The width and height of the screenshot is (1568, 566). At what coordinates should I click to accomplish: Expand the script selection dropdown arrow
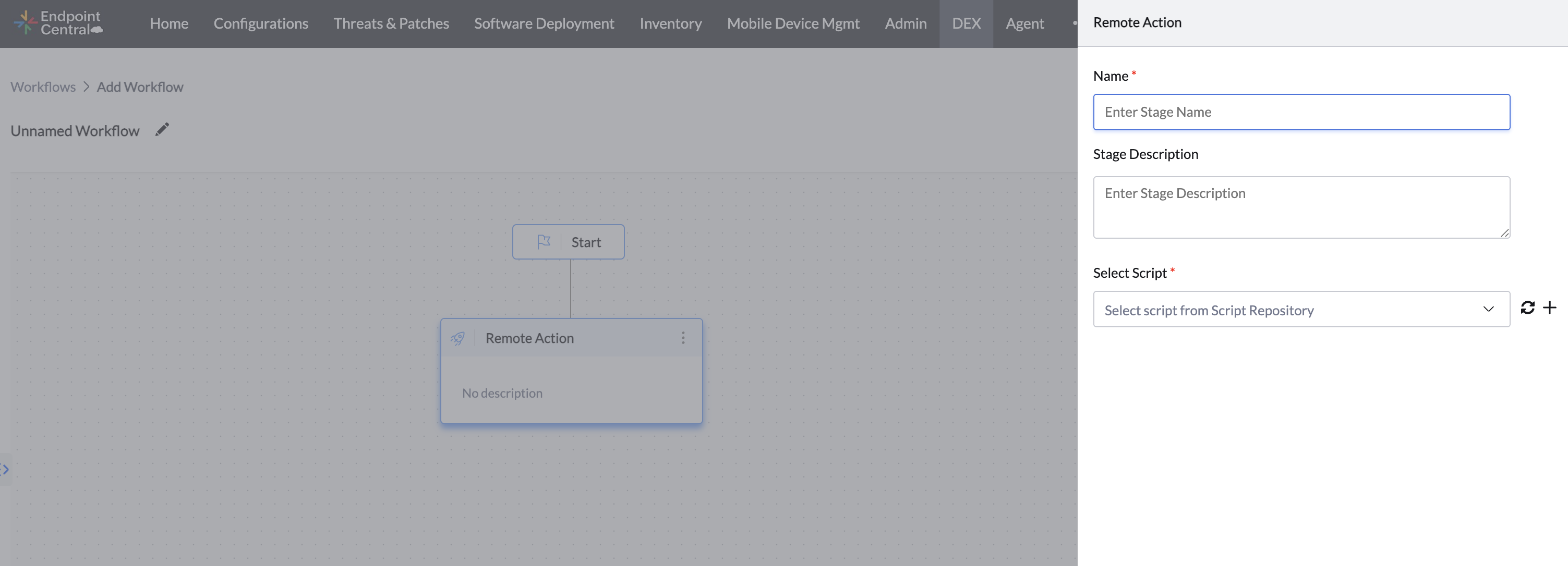coord(1489,310)
